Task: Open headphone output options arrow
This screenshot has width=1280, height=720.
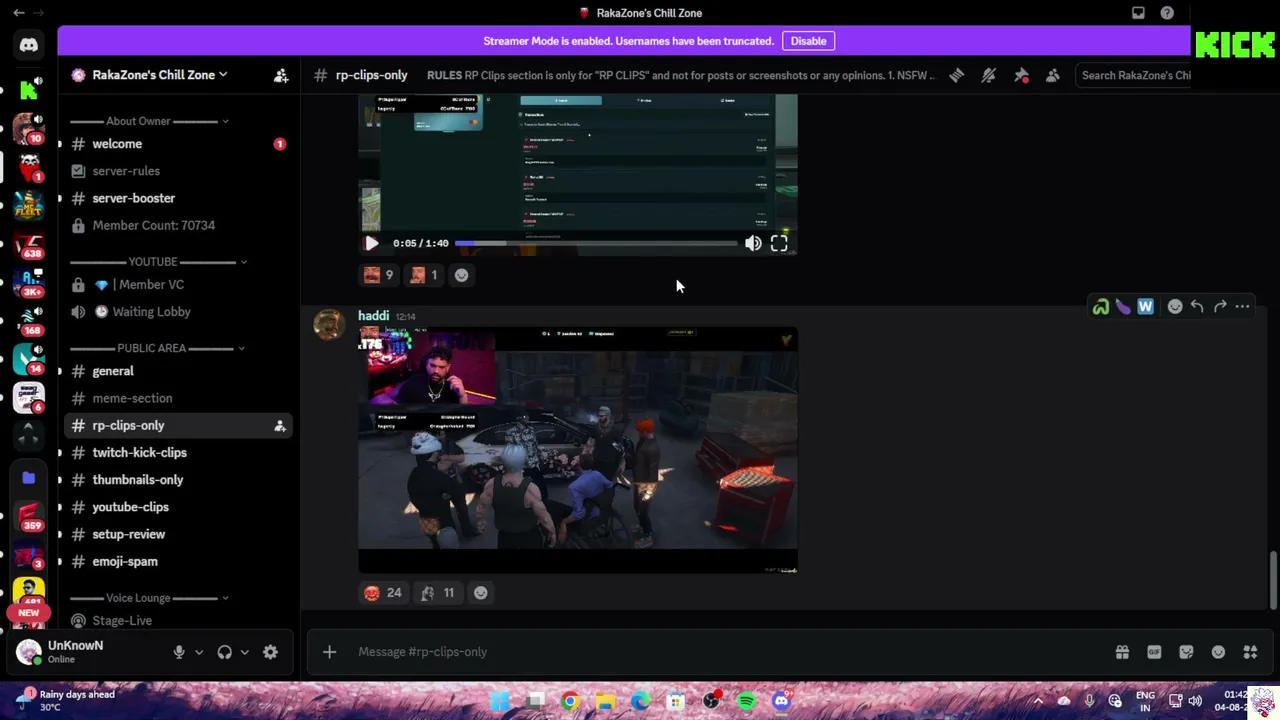Action: pyautogui.click(x=244, y=652)
